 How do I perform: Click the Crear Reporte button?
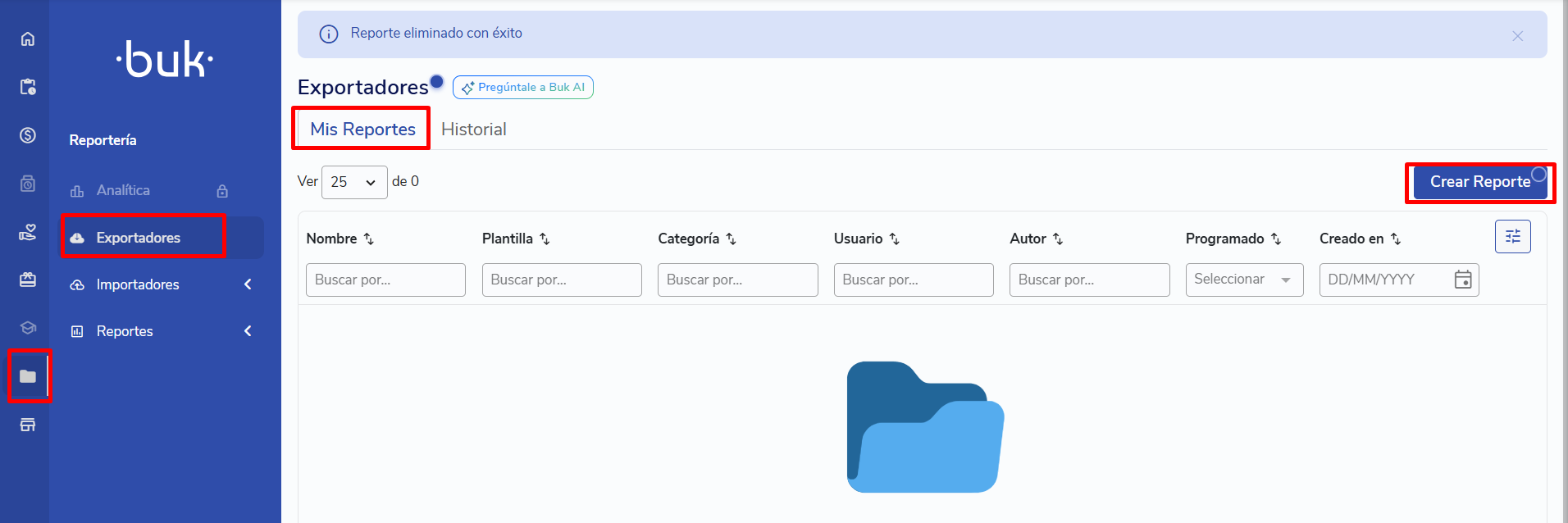pos(1479,182)
